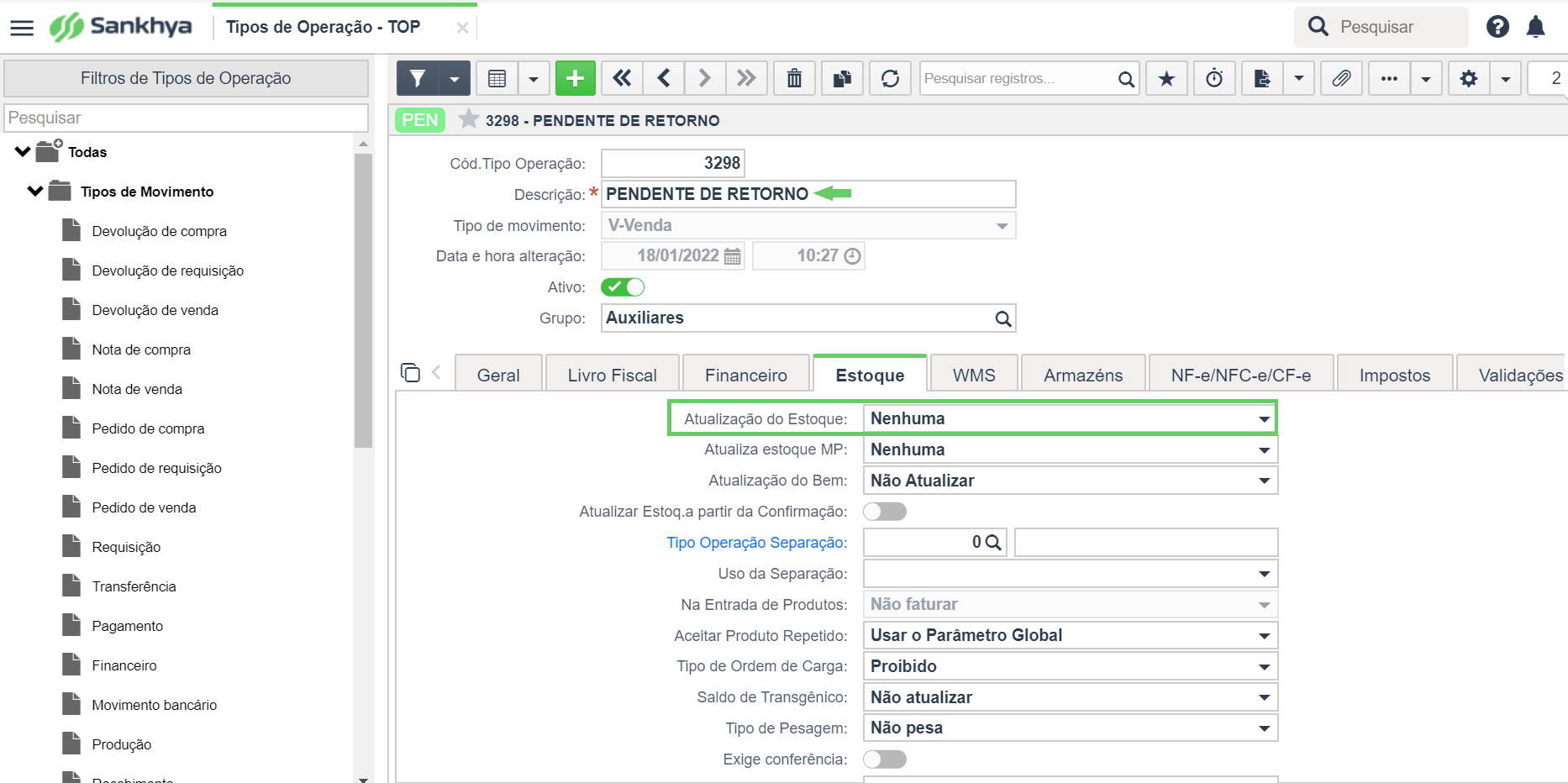Enable the Exige conferência toggle
The height and width of the screenshot is (783, 1568).
click(885, 759)
